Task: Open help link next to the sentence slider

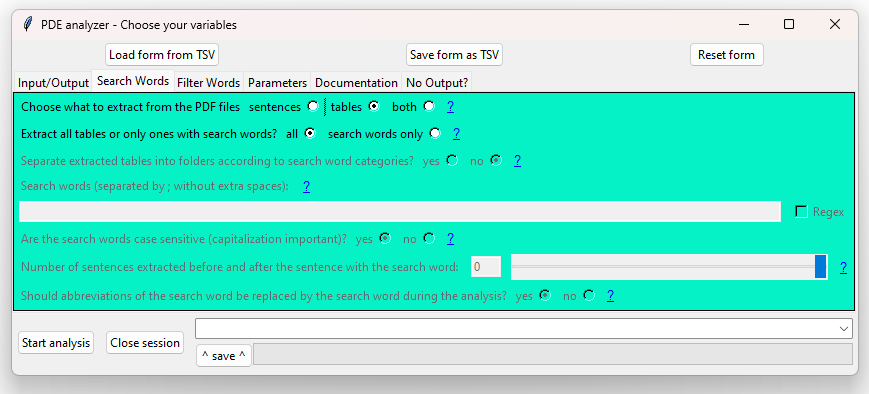Action: 843,268
